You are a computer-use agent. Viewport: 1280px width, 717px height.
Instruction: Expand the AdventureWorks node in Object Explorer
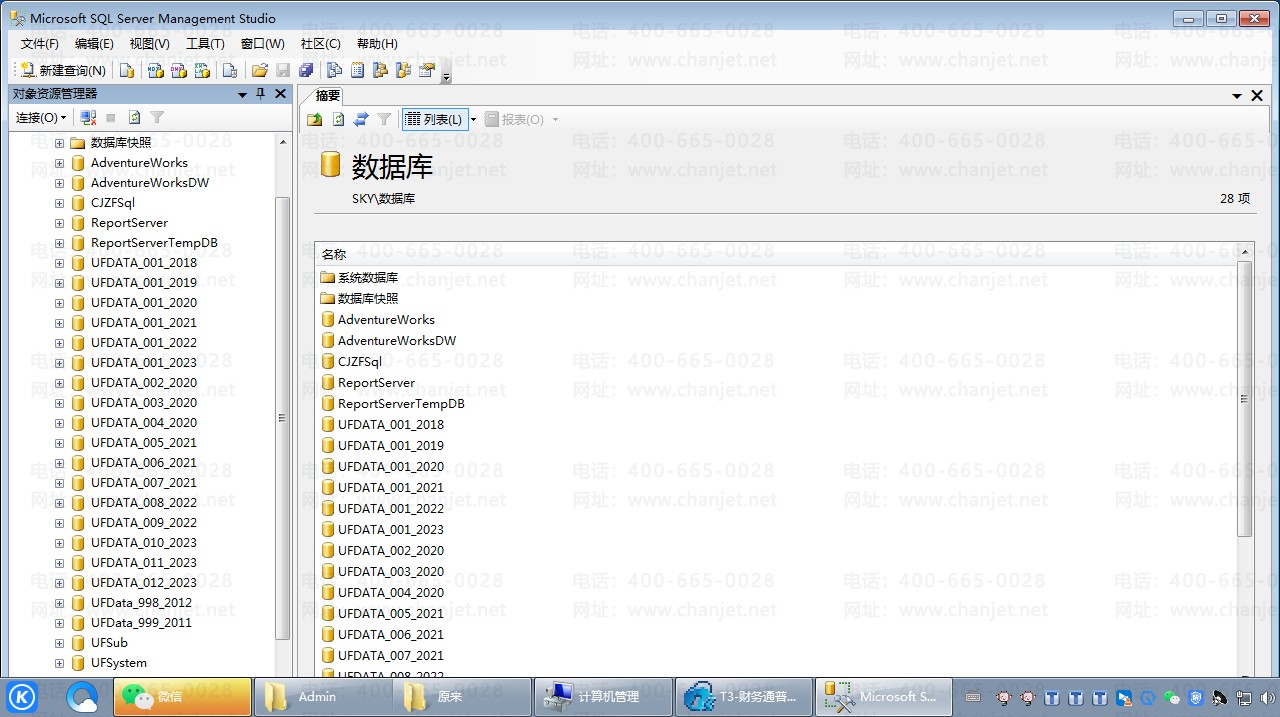59,163
